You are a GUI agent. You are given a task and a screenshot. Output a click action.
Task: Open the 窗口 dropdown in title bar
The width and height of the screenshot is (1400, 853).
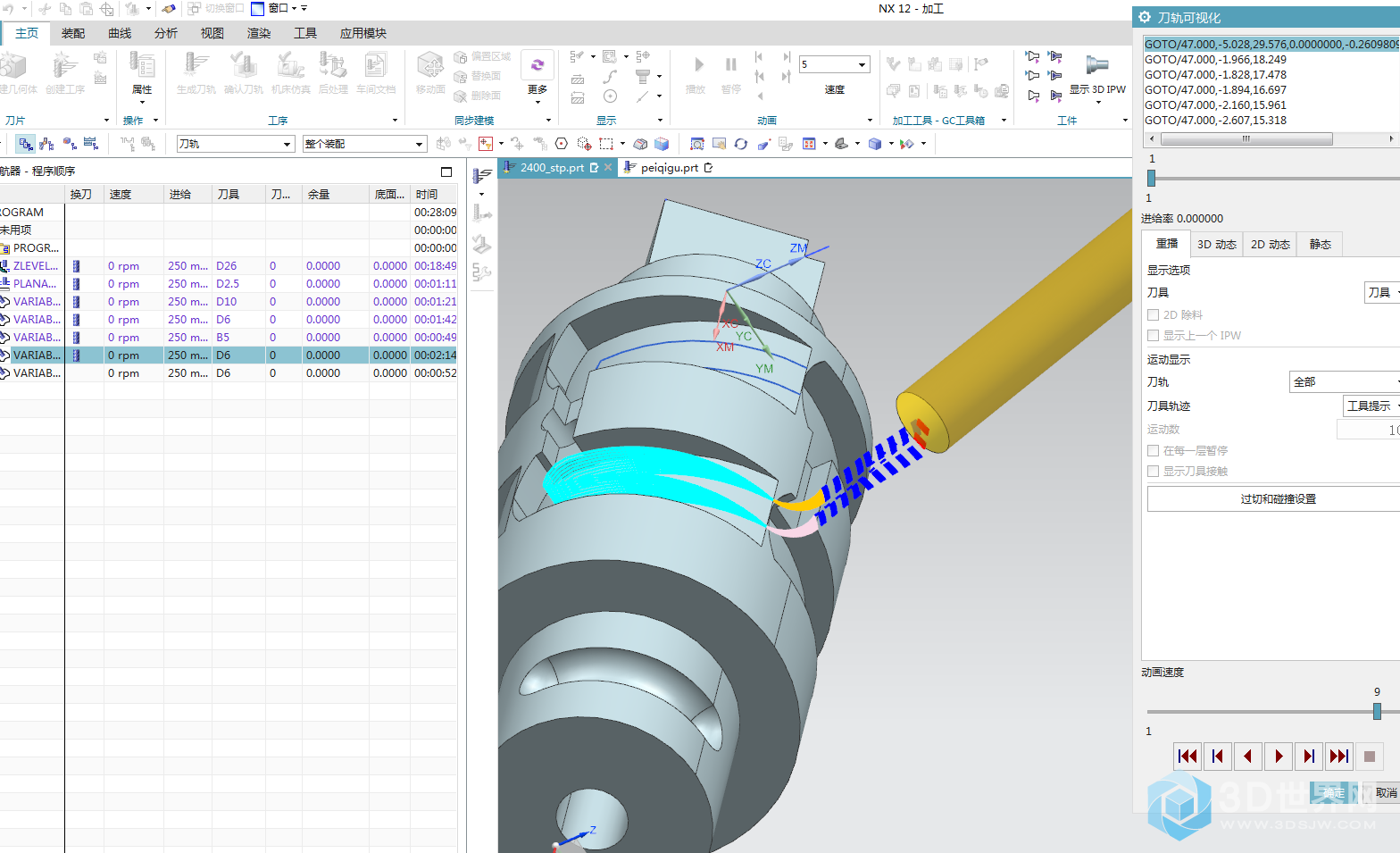click(x=279, y=8)
